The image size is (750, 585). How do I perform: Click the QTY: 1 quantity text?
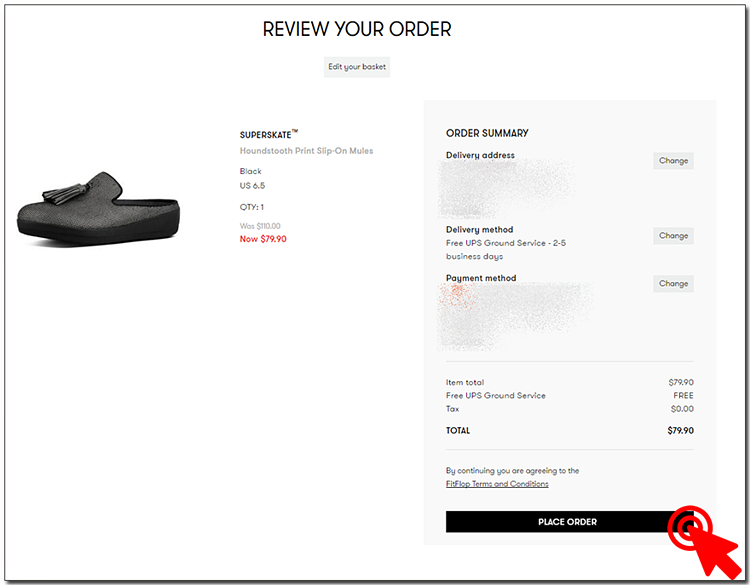pyautogui.click(x=252, y=207)
